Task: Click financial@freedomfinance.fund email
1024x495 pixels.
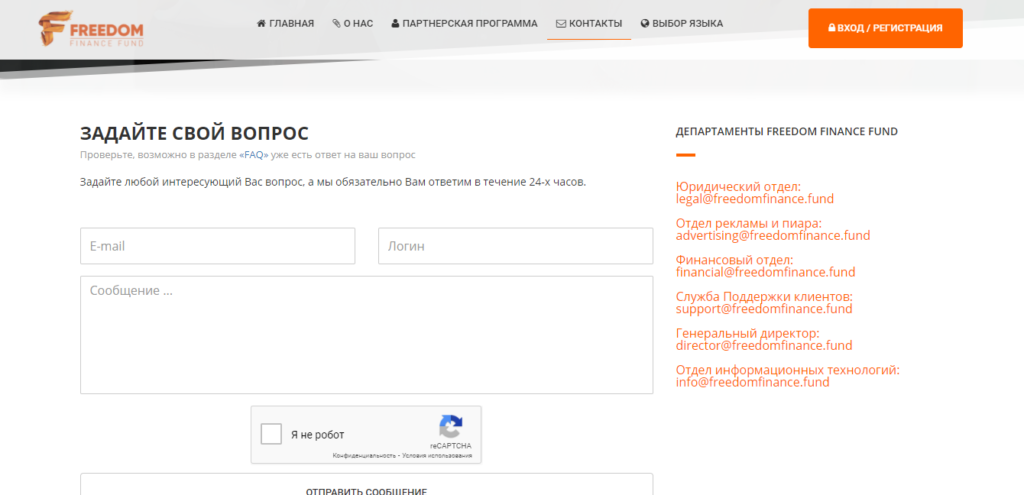Action: 765,272
